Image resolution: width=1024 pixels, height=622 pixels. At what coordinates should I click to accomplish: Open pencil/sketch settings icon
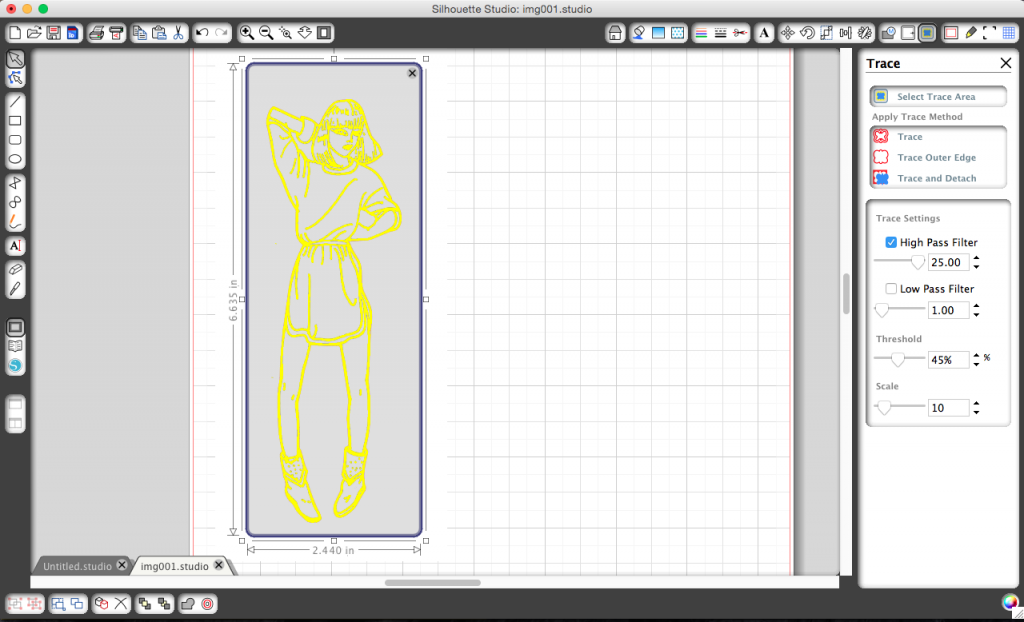point(970,33)
